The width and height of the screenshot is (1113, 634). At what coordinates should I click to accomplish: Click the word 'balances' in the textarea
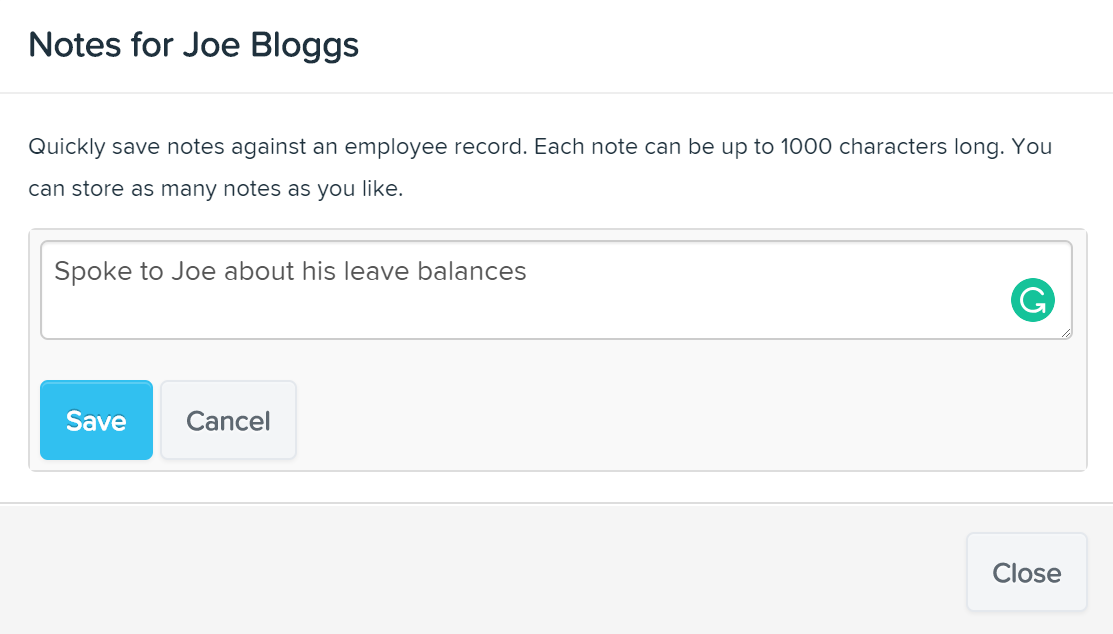(478, 271)
